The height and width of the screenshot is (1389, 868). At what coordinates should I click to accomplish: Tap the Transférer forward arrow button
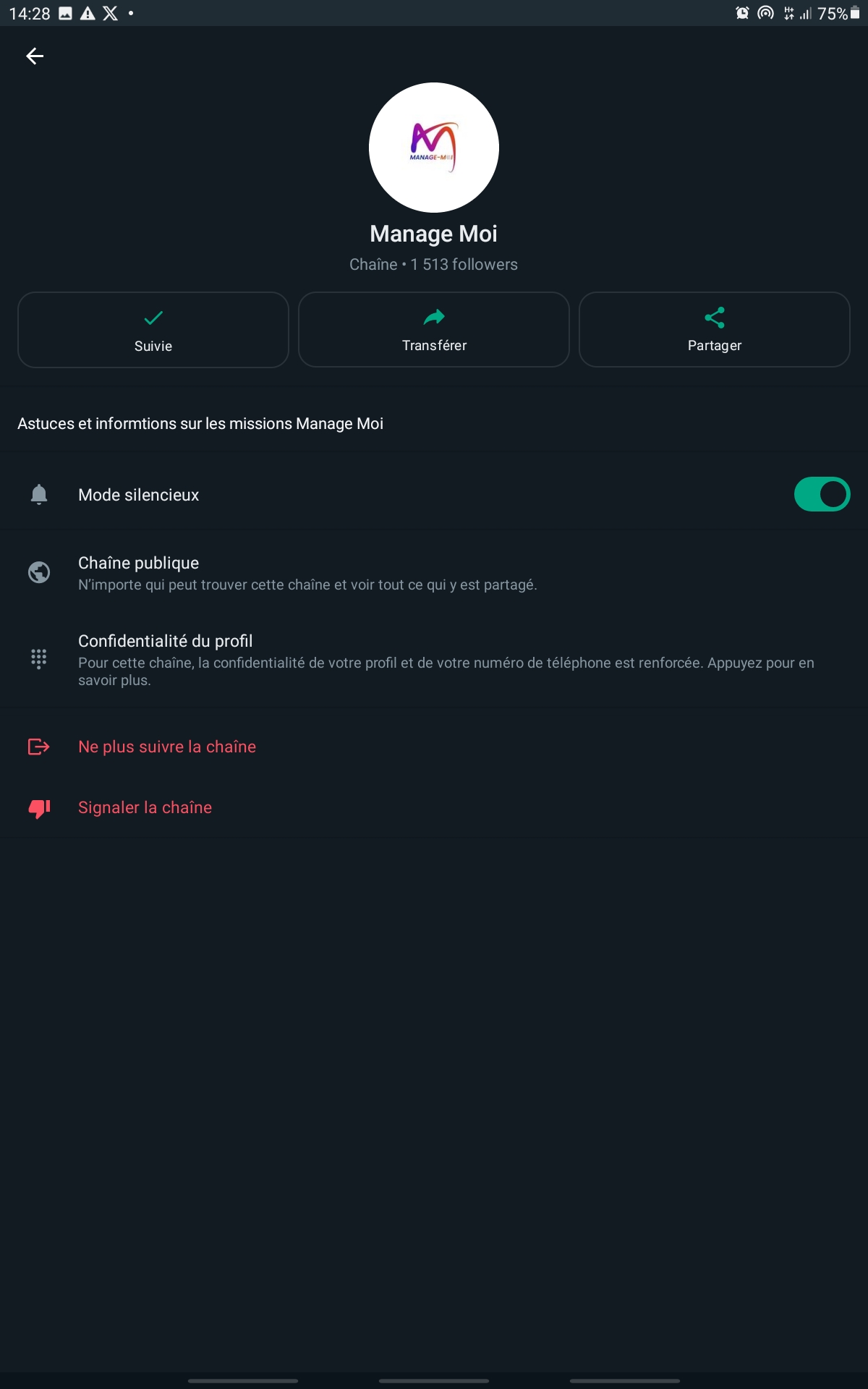[434, 330]
